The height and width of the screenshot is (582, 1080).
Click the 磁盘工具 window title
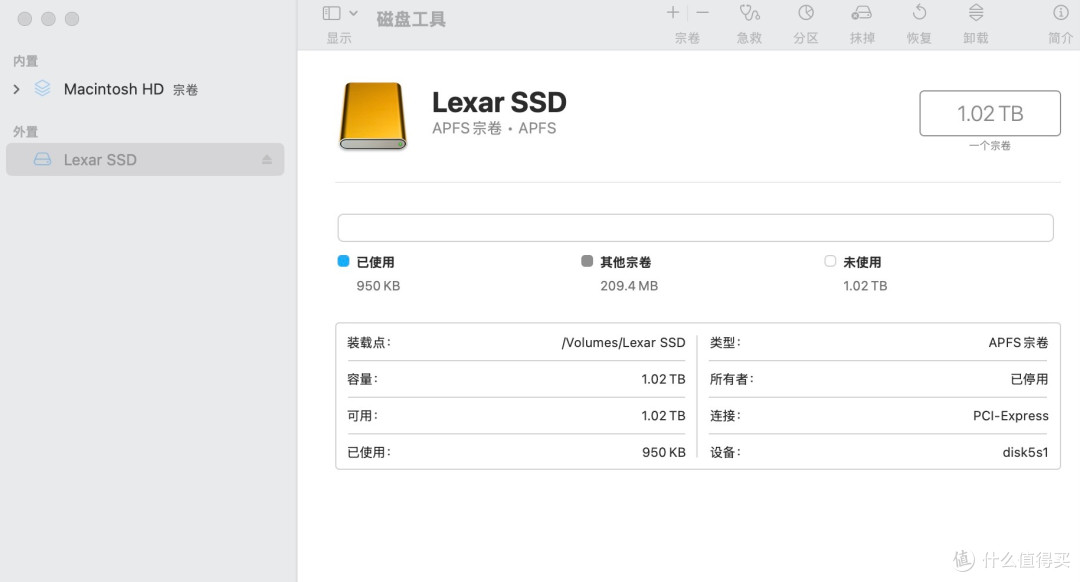coord(411,19)
